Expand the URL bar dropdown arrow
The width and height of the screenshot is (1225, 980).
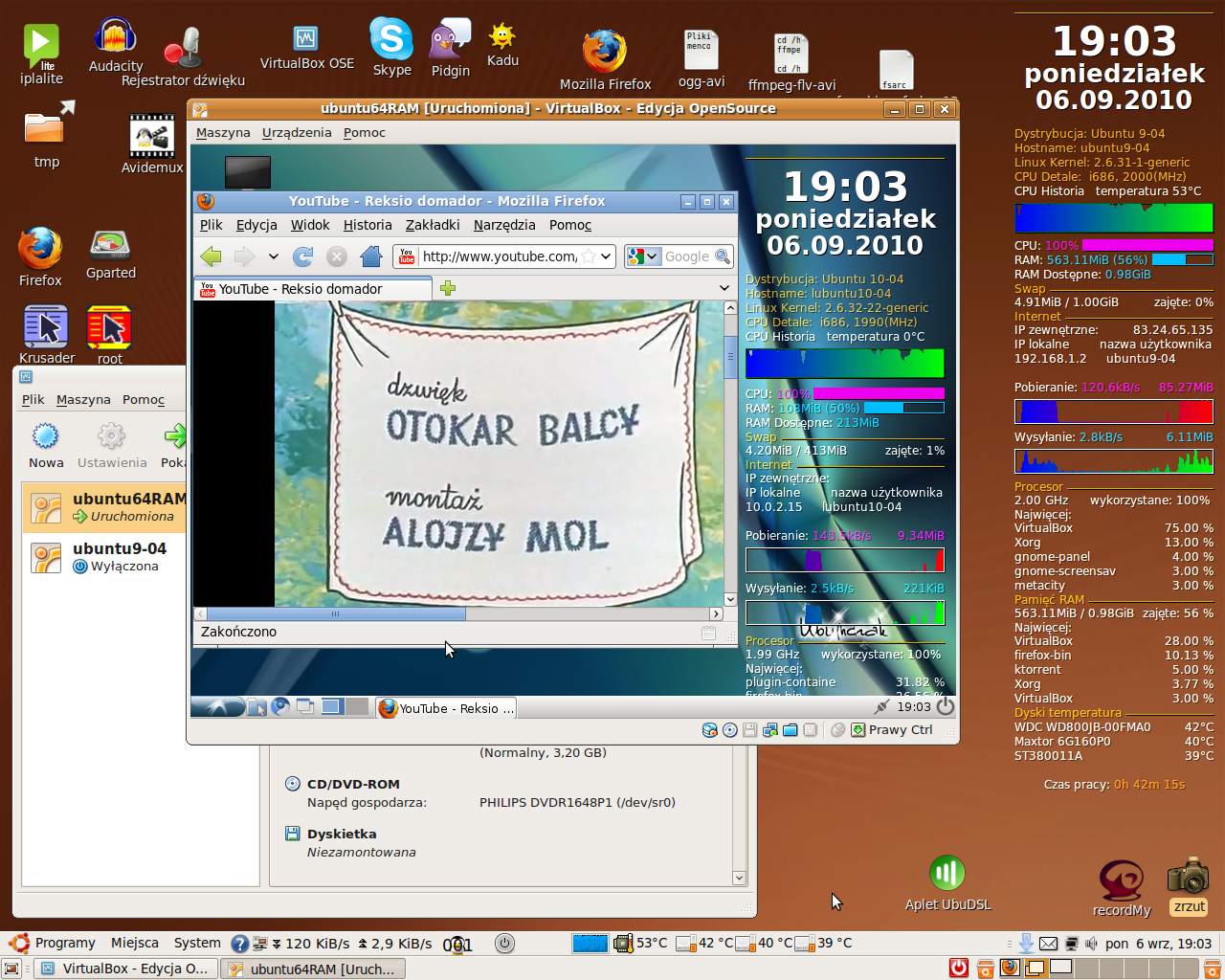tap(606, 256)
